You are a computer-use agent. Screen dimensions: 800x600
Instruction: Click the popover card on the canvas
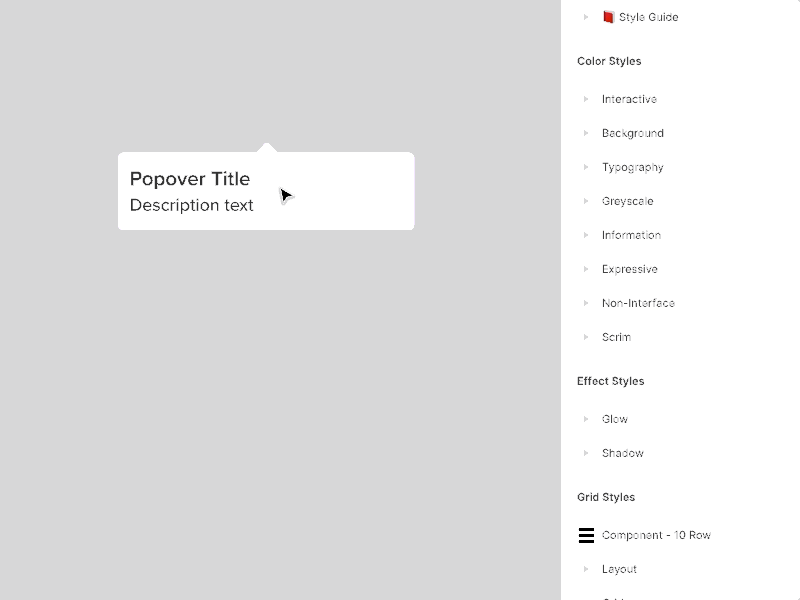(x=265, y=190)
